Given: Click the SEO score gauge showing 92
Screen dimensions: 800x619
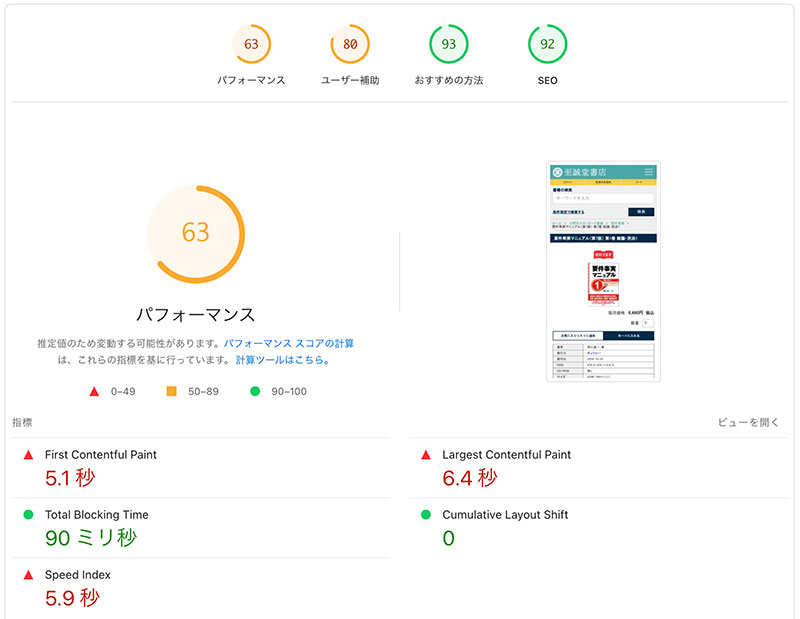Looking at the screenshot, I should coord(547,44).
